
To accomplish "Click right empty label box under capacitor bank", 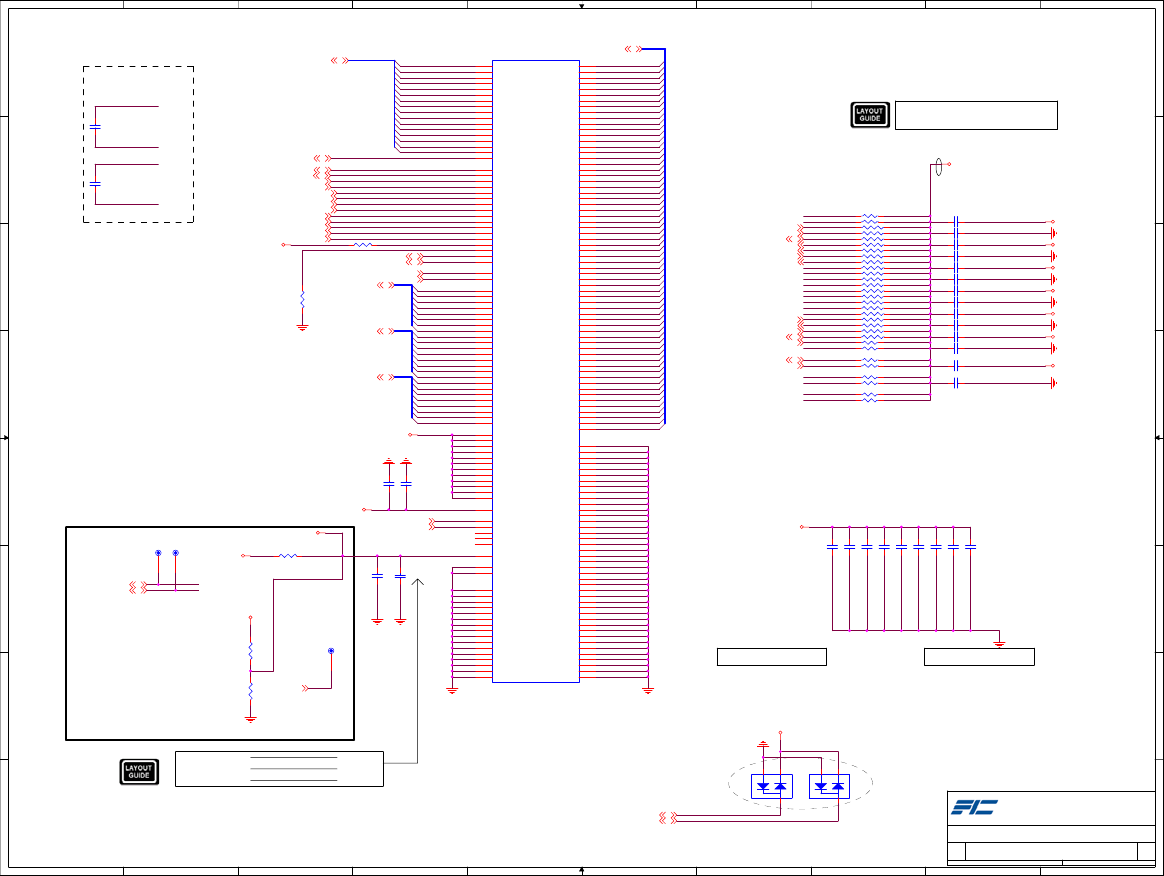I will click(979, 657).
